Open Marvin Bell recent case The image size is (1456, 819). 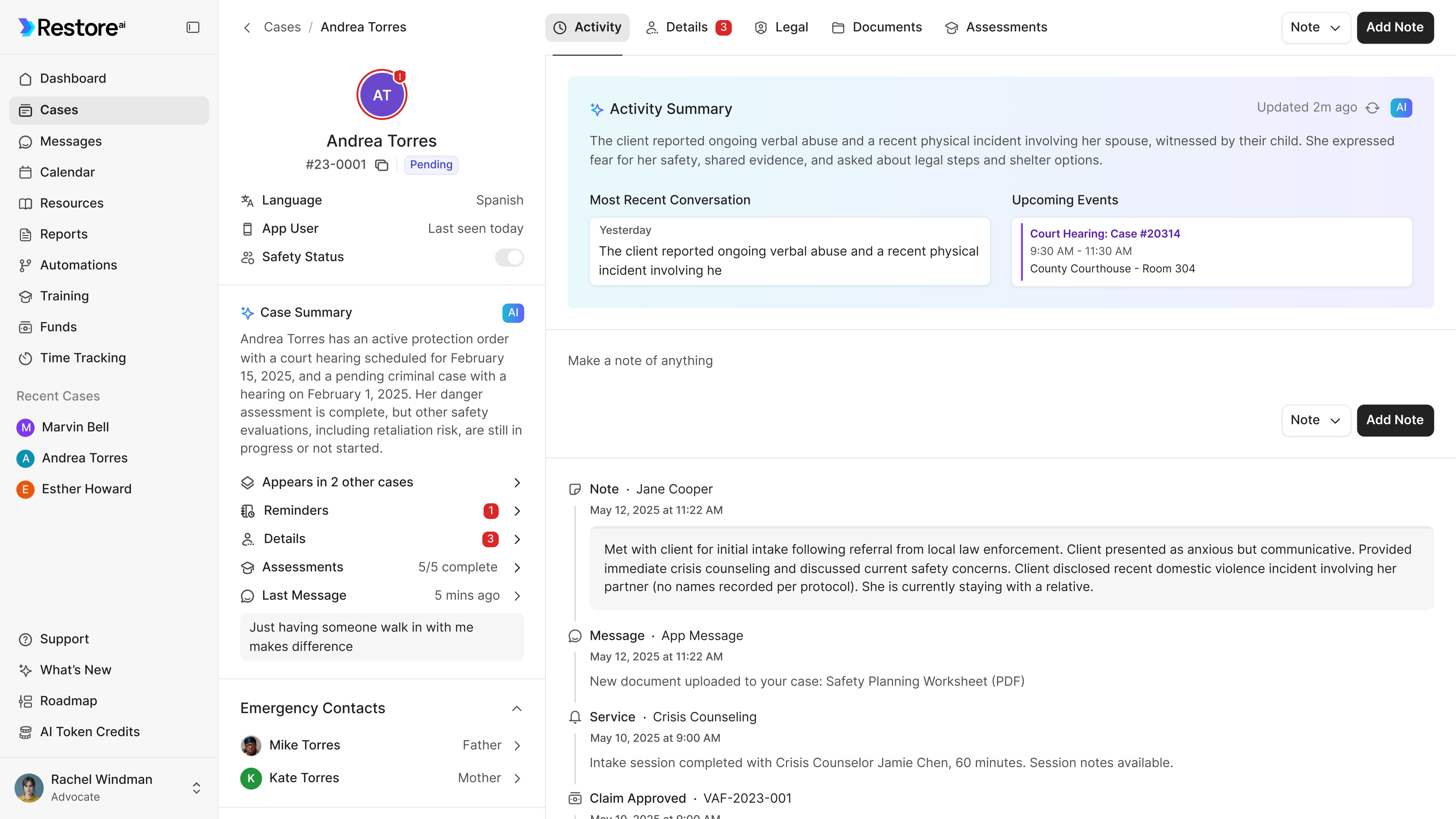74,427
